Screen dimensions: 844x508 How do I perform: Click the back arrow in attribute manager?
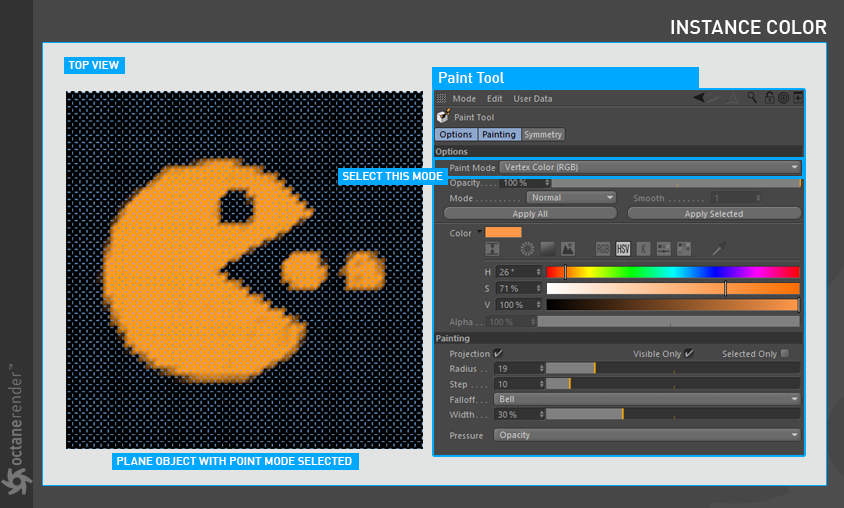click(x=699, y=97)
